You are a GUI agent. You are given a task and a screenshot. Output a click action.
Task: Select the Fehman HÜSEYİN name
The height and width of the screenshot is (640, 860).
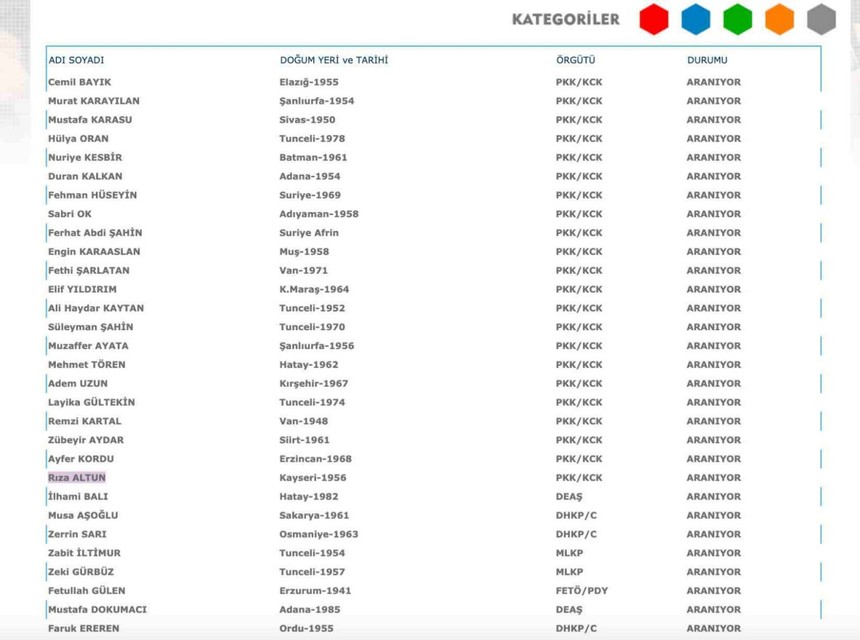(x=92, y=195)
